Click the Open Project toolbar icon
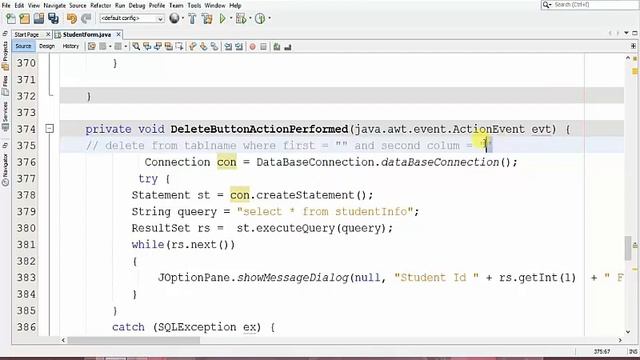This screenshot has height=360, width=640. [39, 18]
